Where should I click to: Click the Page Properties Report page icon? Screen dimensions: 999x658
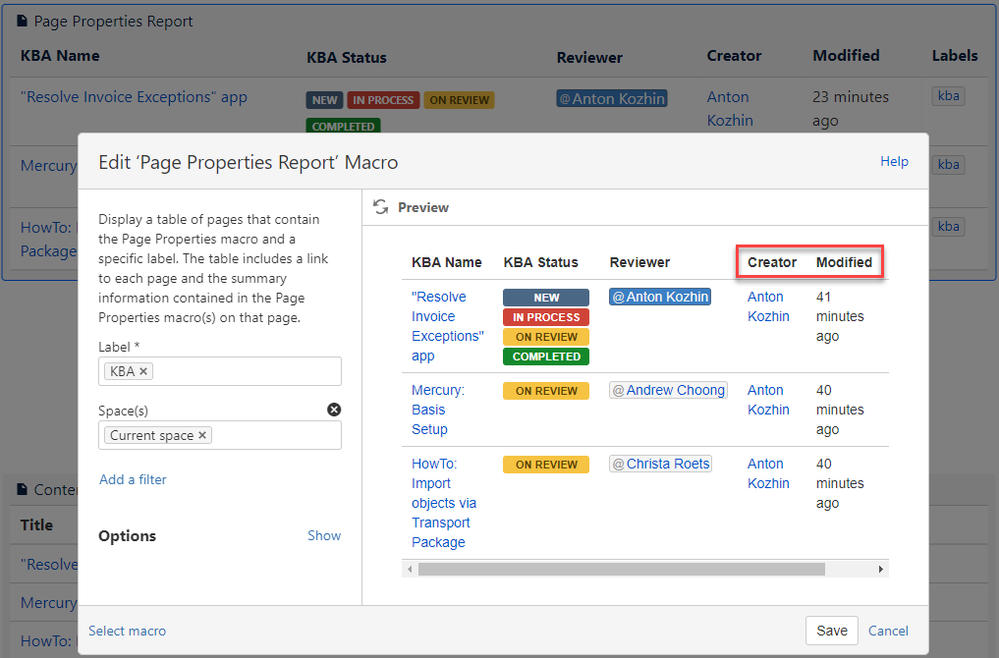[x=23, y=21]
